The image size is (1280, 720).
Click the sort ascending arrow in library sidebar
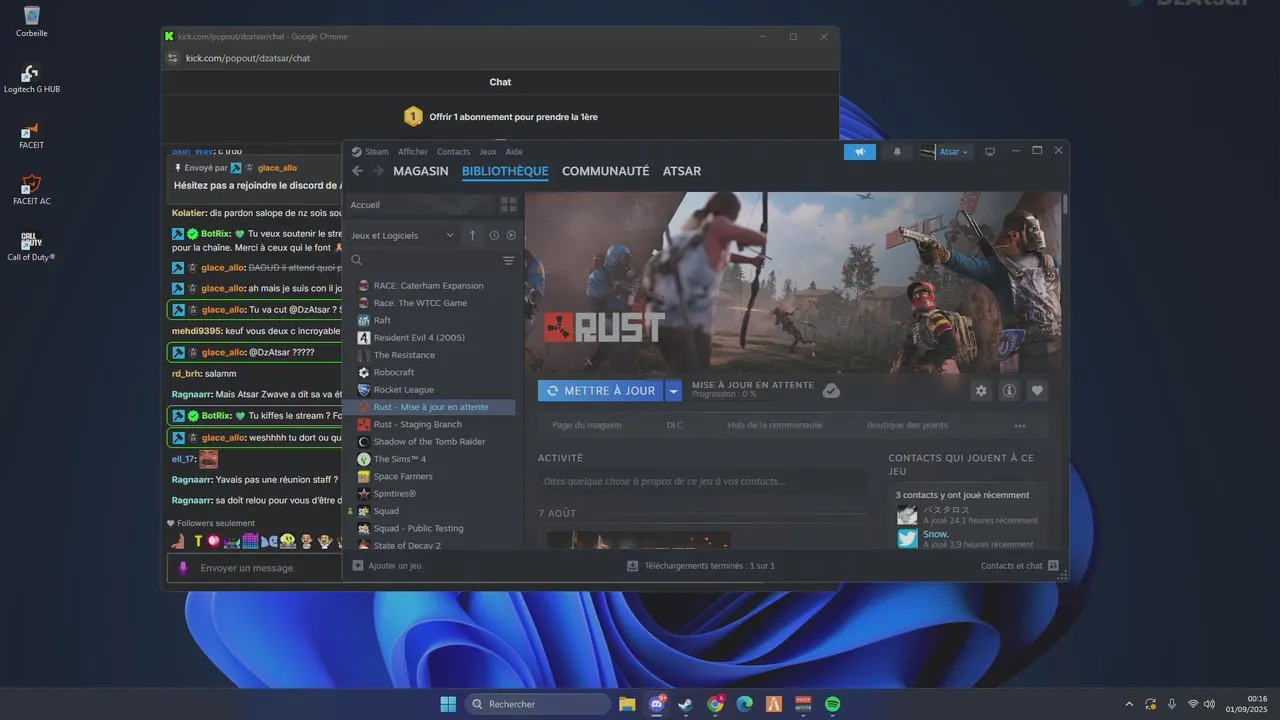473,235
